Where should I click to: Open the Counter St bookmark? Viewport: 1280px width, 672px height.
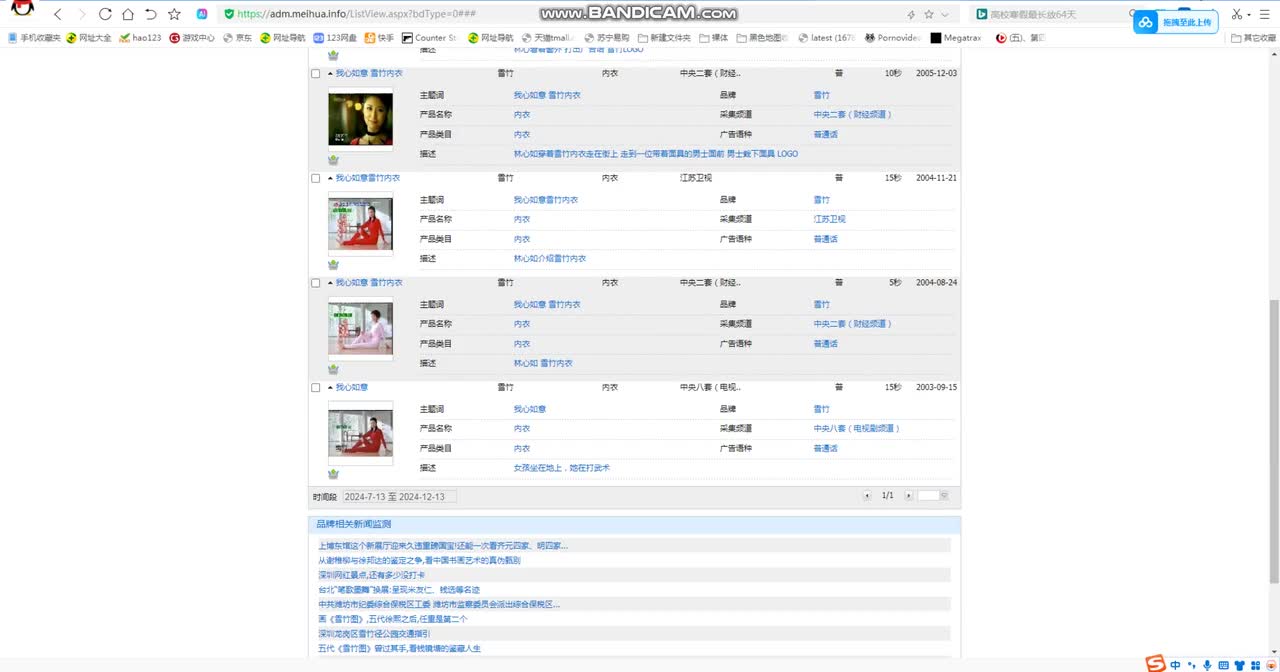[429, 38]
